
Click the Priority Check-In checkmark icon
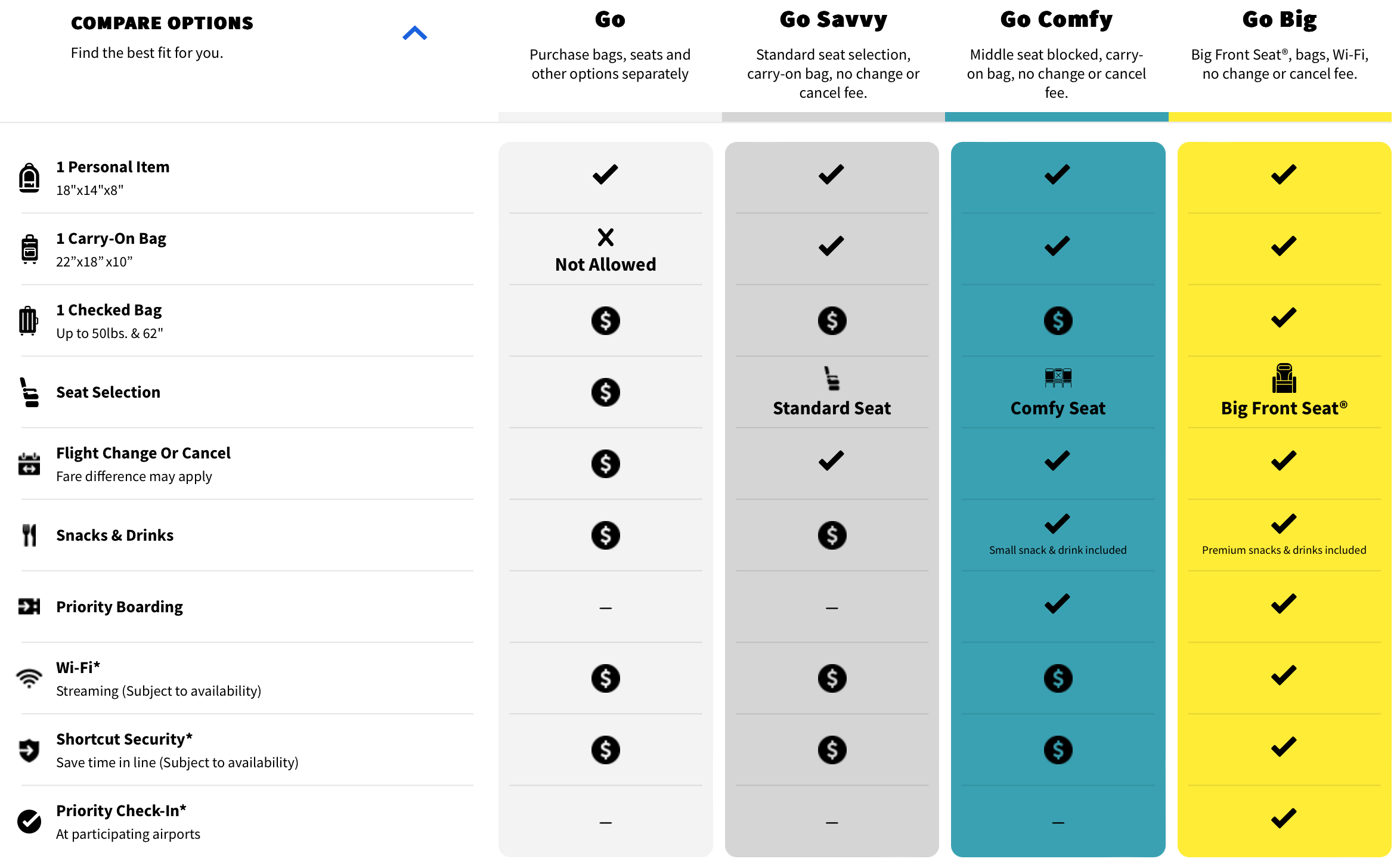(29, 821)
